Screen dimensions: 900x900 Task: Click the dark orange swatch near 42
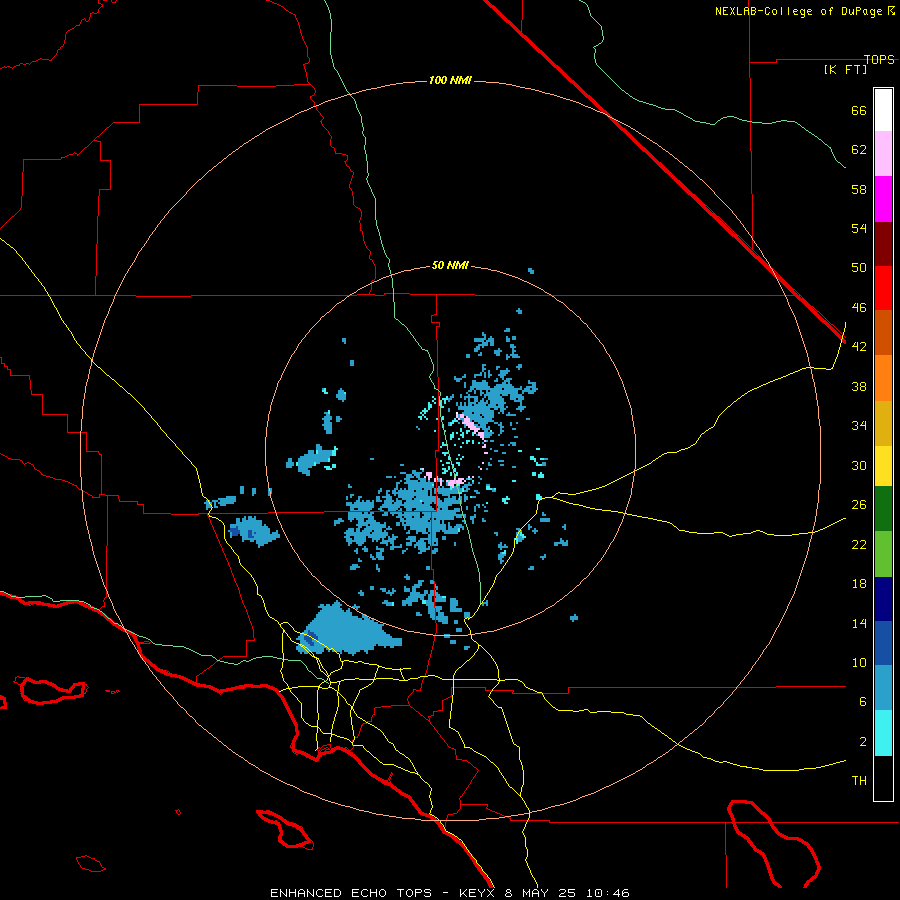883,333
